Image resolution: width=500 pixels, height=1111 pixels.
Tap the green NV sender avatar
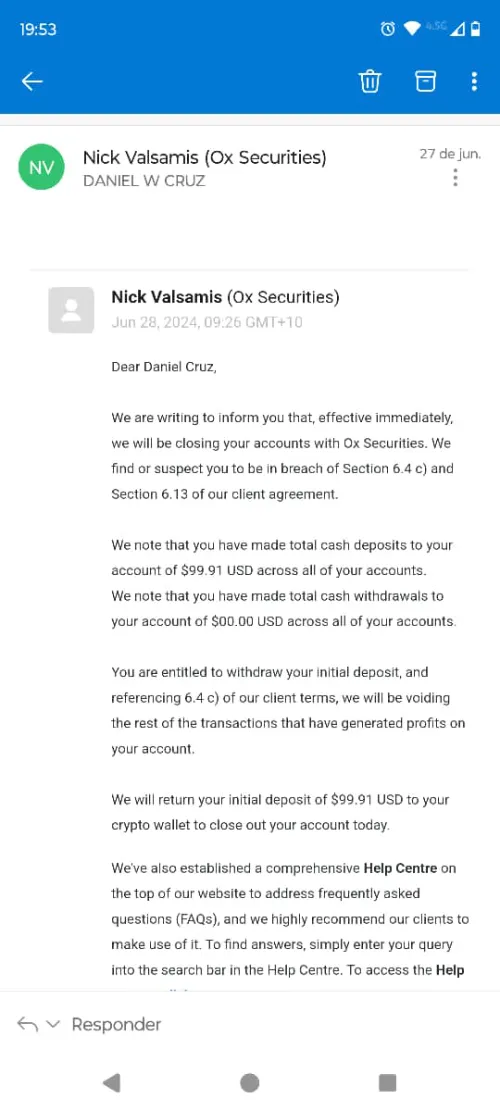(x=41, y=167)
